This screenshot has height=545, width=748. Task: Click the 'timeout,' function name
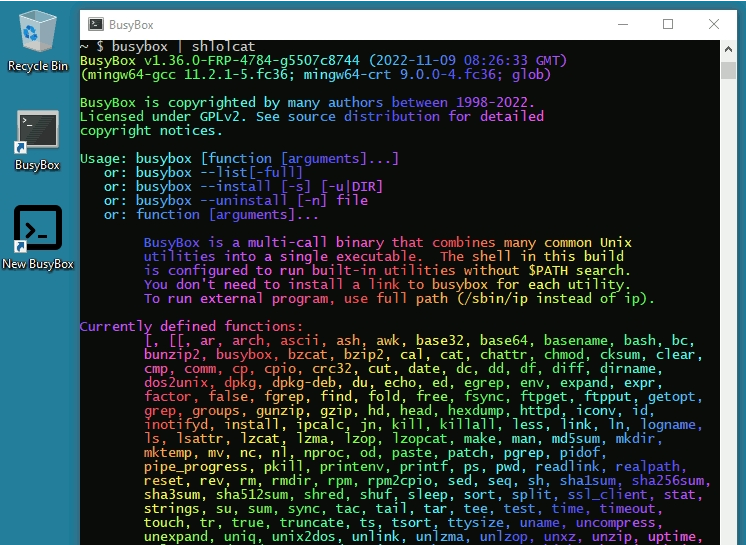(632, 509)
